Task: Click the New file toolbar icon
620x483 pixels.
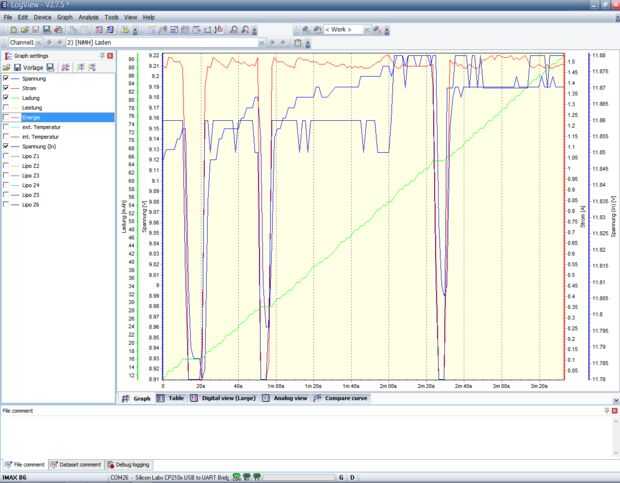Action: tap(13, 30)
